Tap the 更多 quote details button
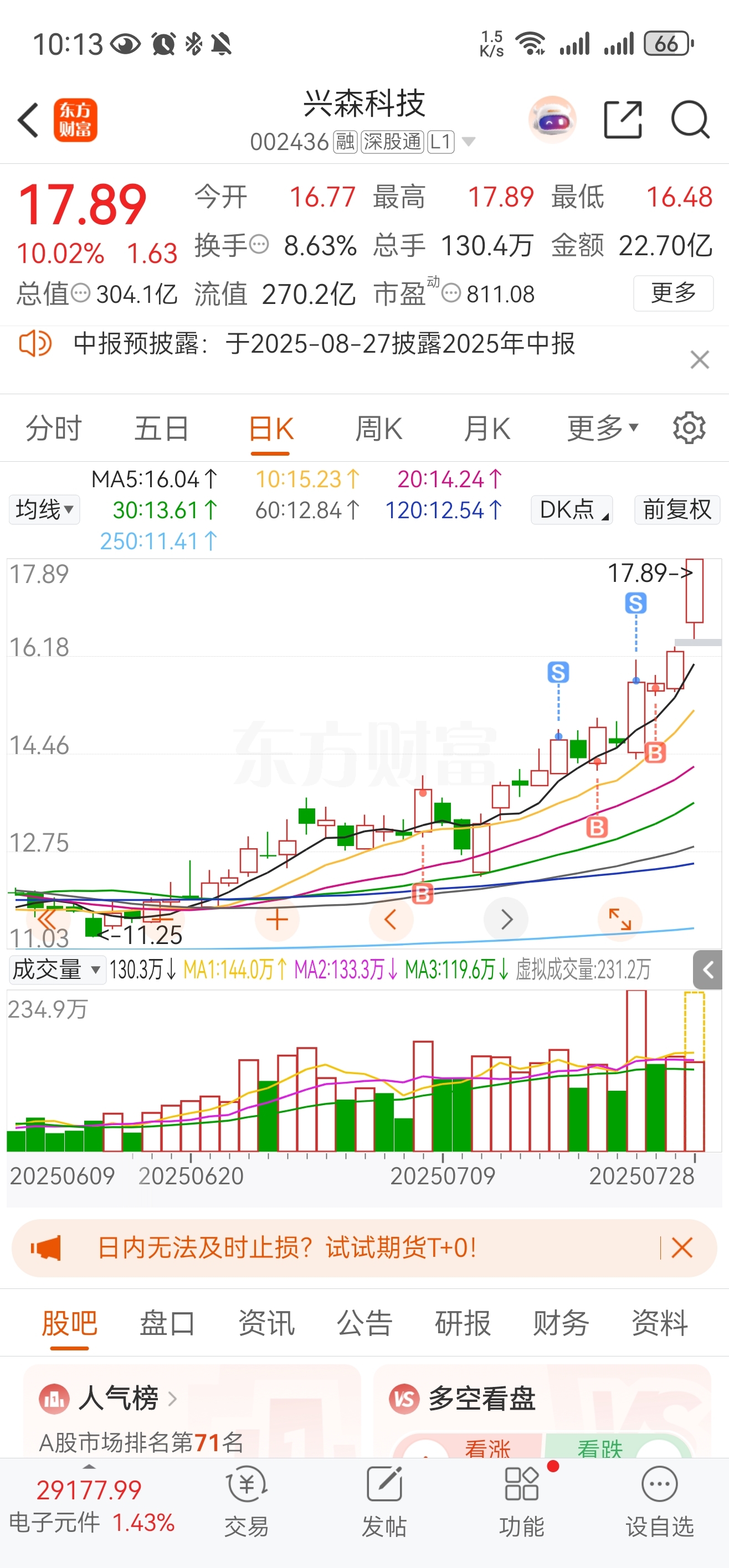Image resolution: width=729 pixels, height=1568 pixels. point(674,293)
